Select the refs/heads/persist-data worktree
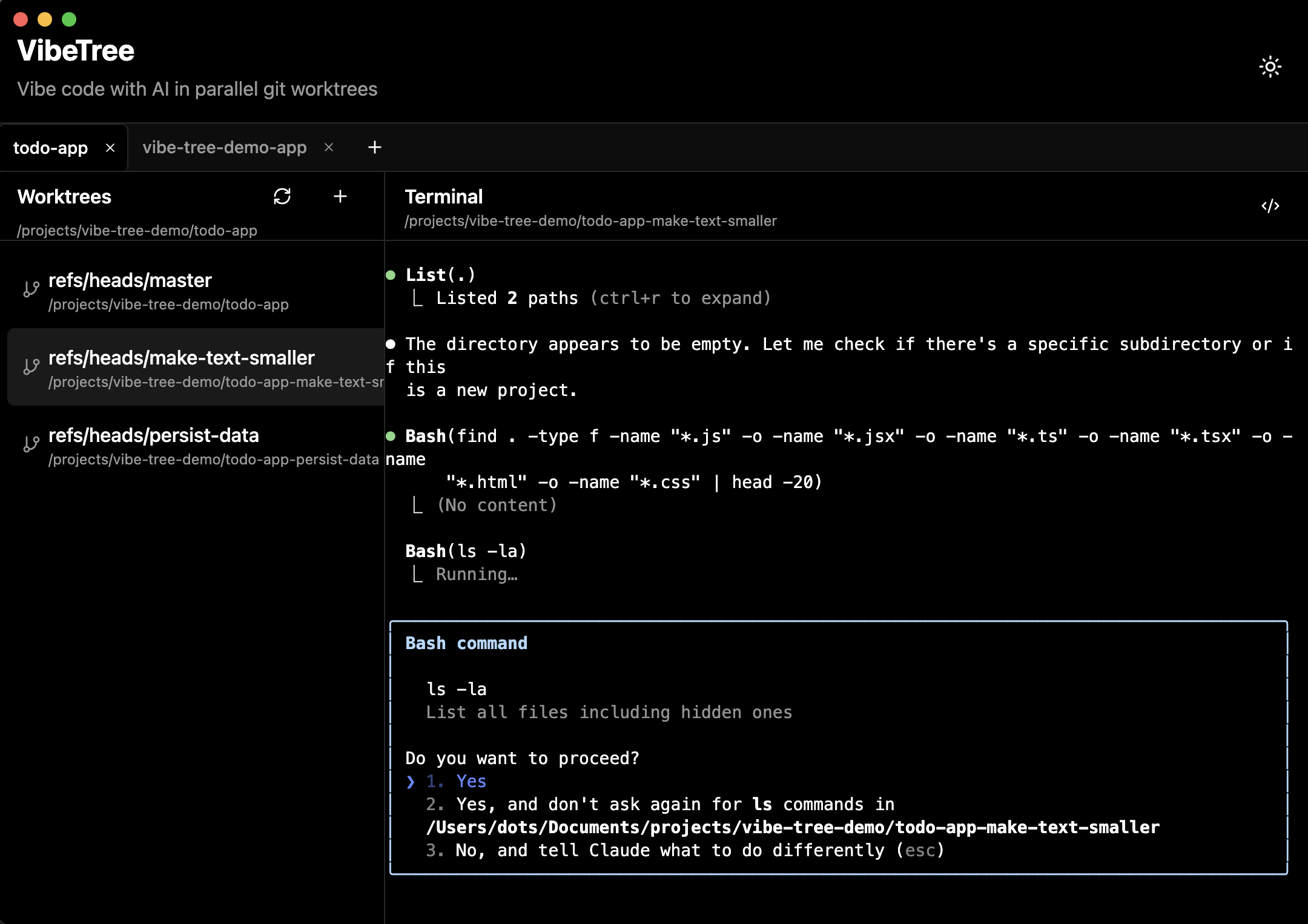The height and width of the screenshot is (924, 1308). tap(182, 445)
